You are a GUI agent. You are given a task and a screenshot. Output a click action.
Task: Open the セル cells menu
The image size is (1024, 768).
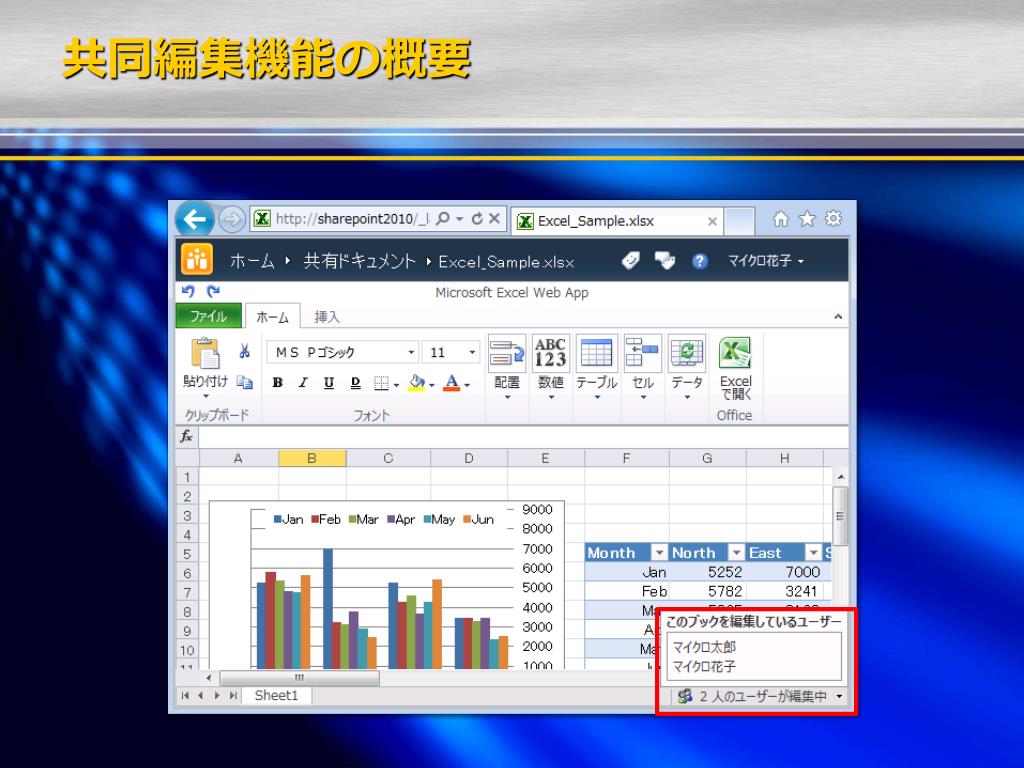tap(643, 367)
